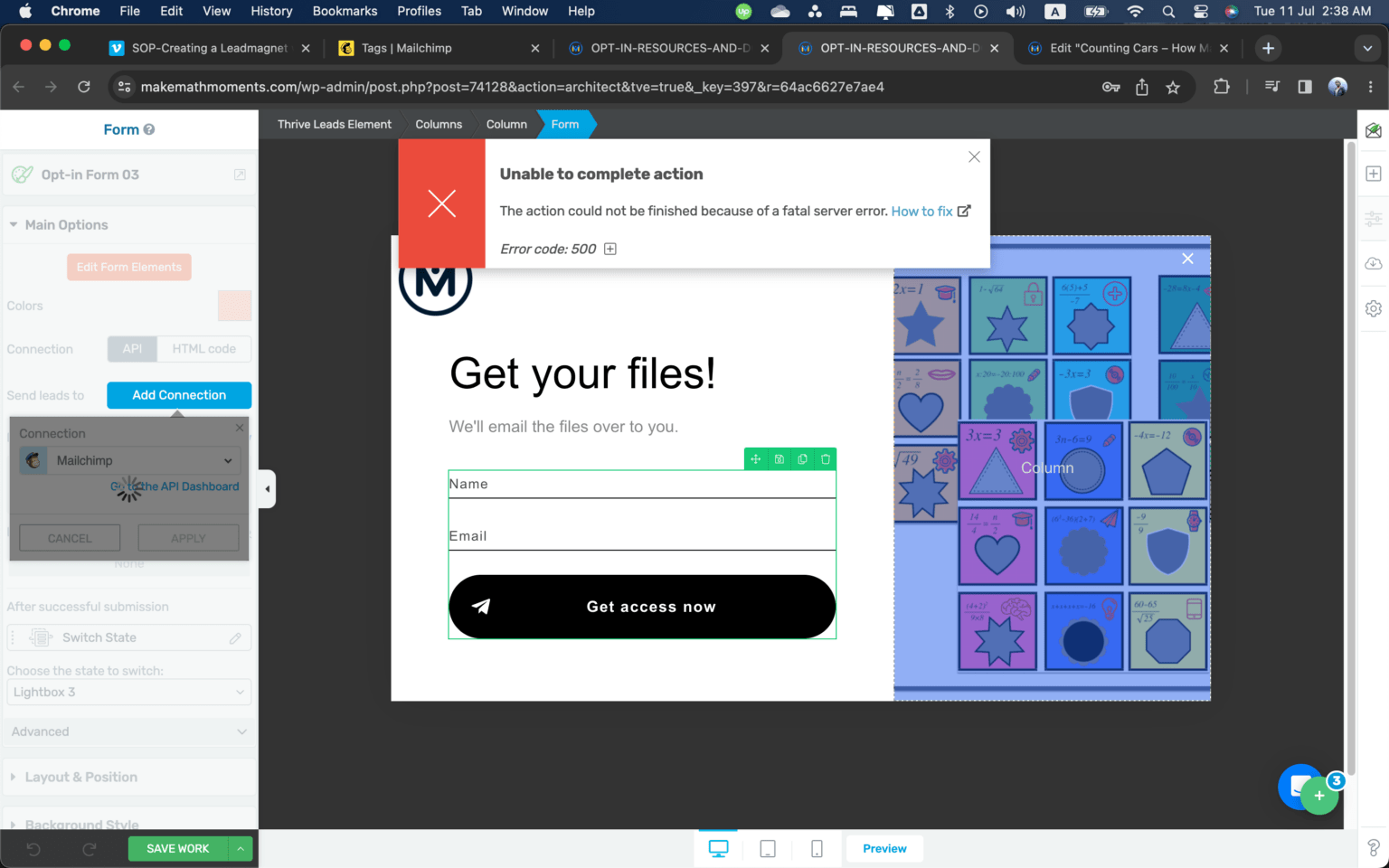Image resolution: width=1389 pixels, height=868 pixels.
Task: Switch to tablet preview mode
Action: click(768, 849)
